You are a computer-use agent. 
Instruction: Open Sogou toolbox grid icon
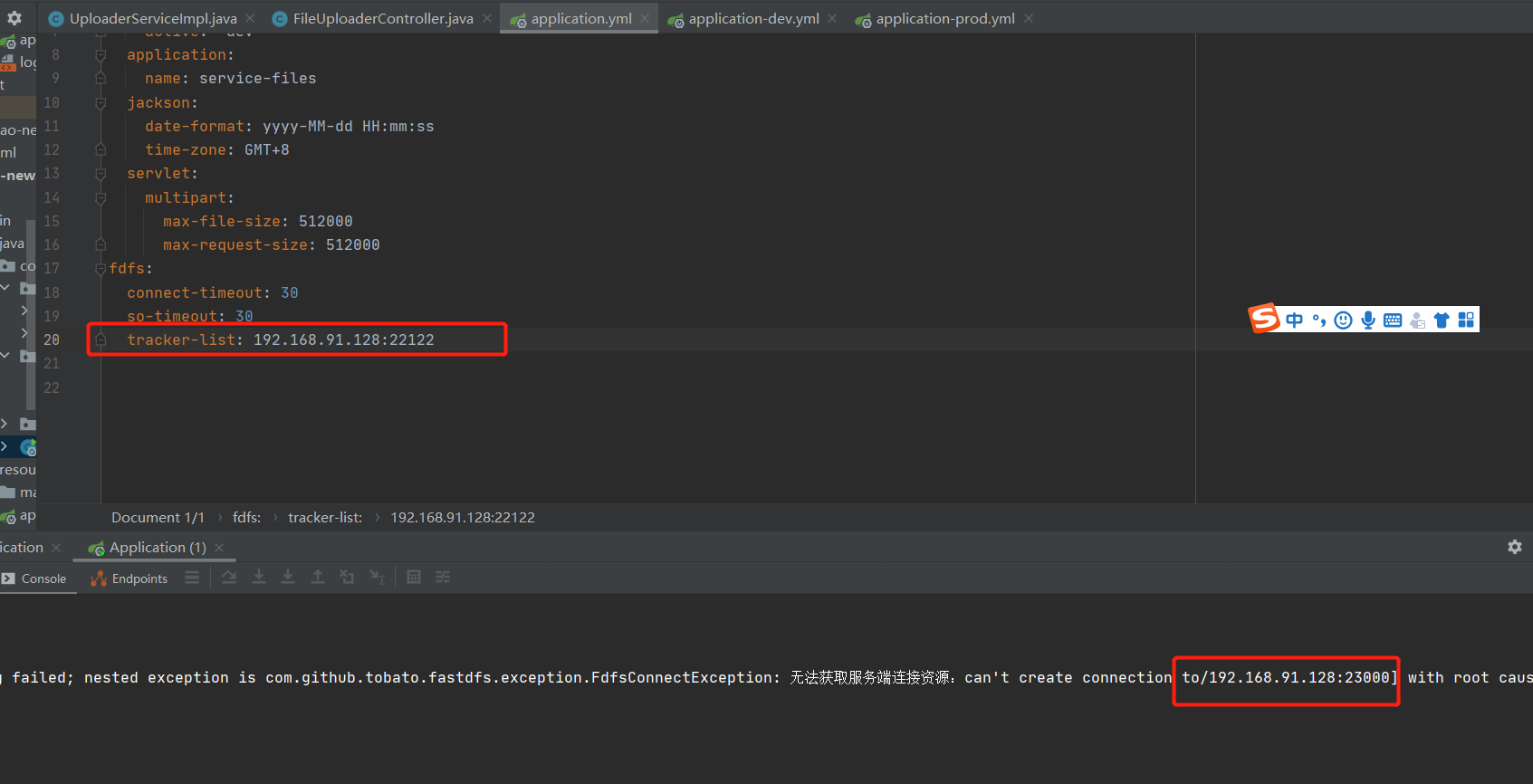click(x=1466, y=320)
